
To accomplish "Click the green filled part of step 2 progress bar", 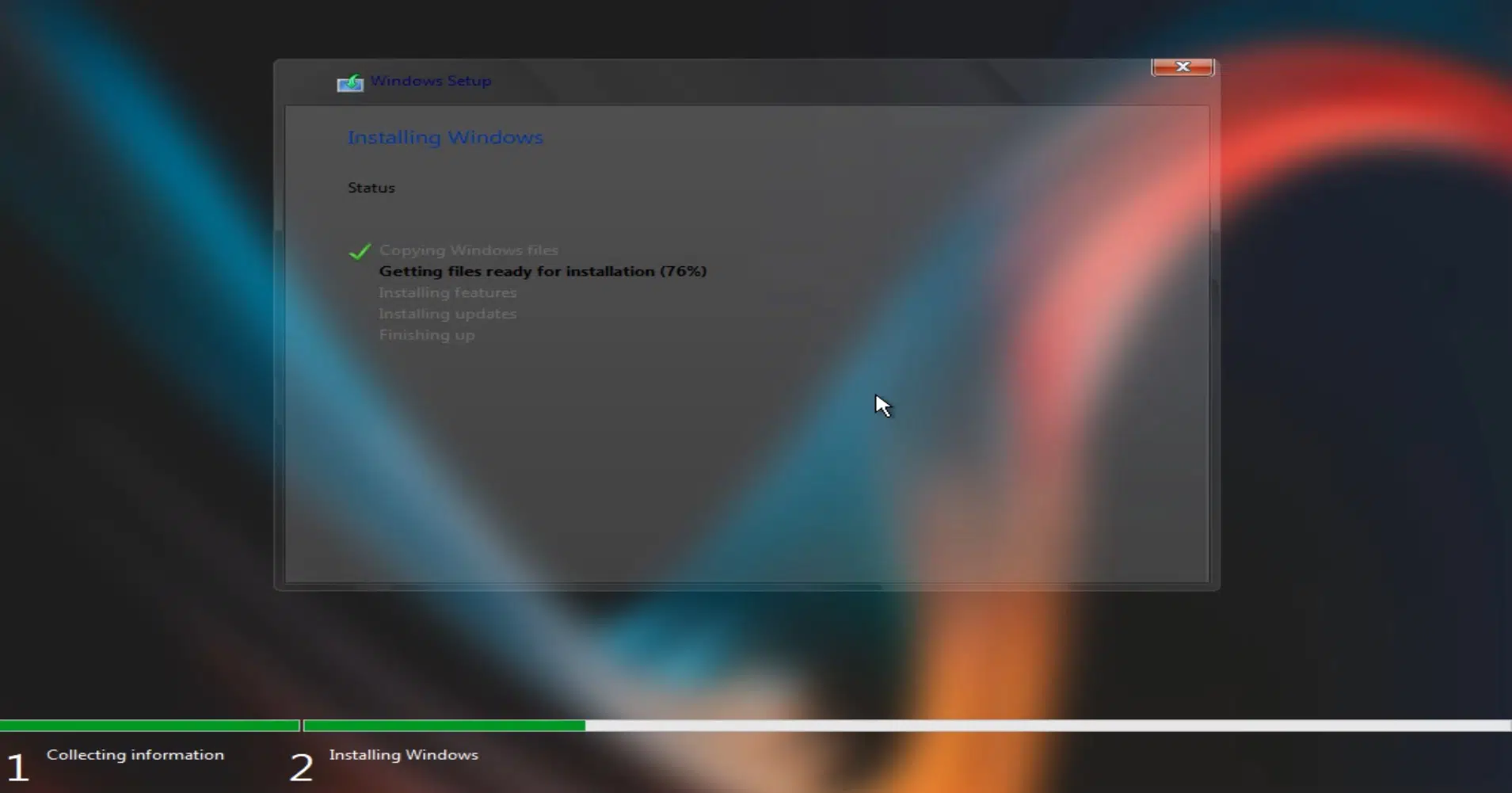I will point(444,726).
